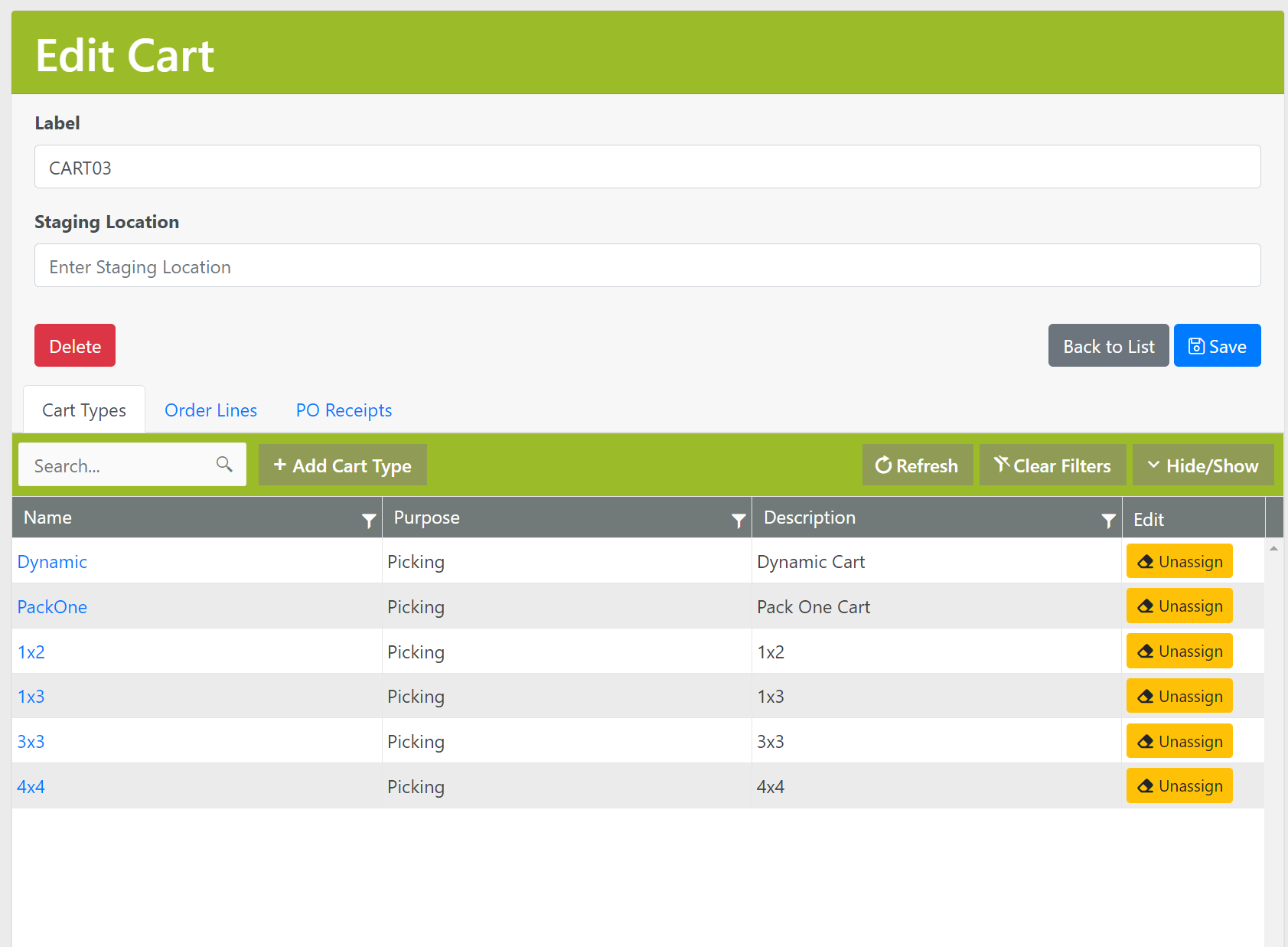Click the grid scrollbar up arrow
The image size is (1288, 947).
[x=1273, y=548]
